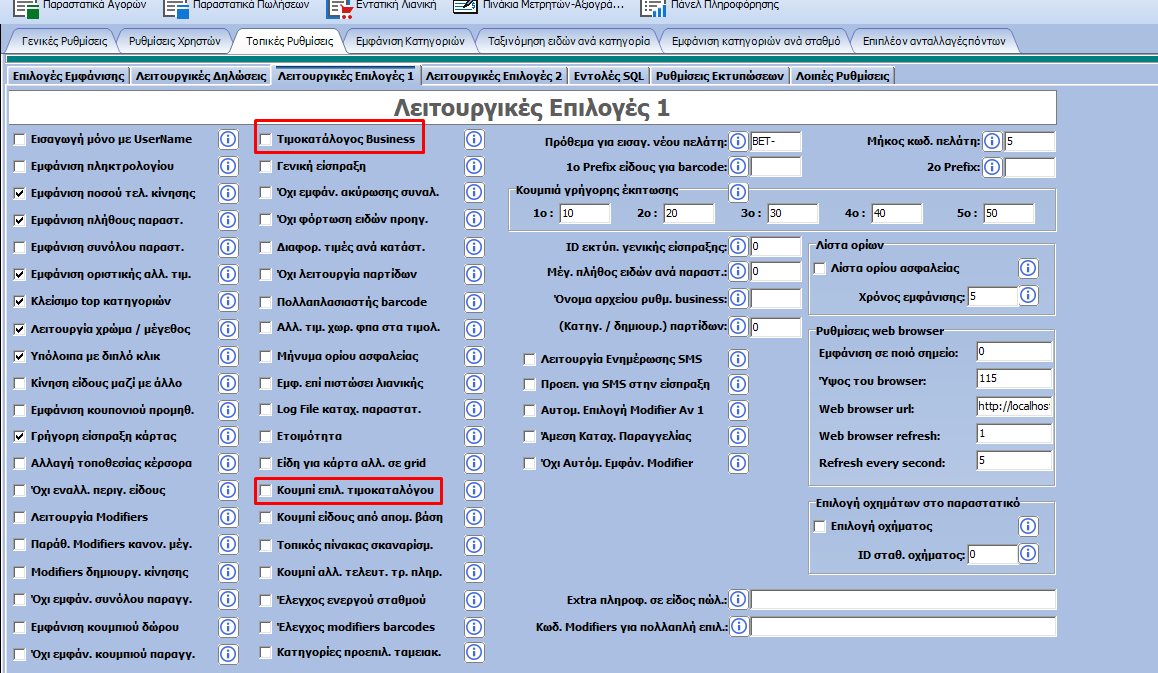Click Μήκος κωδ. πελάτη field
This screenshot has width=1158, height=673.
[1029, 141]
